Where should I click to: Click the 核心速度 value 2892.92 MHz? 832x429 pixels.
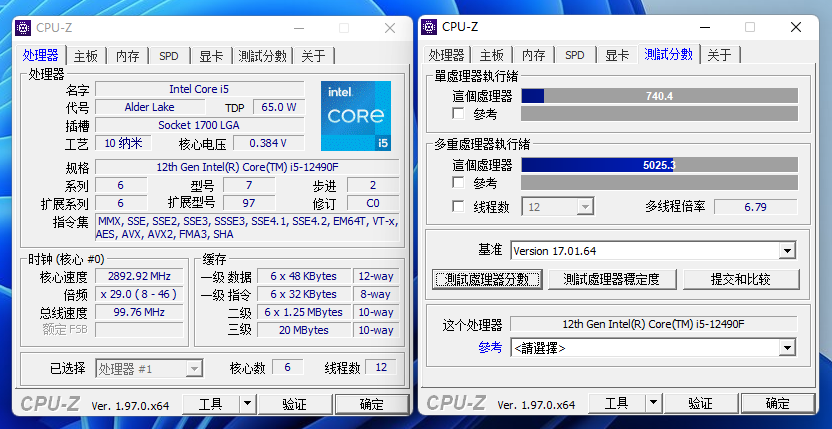tap(139, 276)
